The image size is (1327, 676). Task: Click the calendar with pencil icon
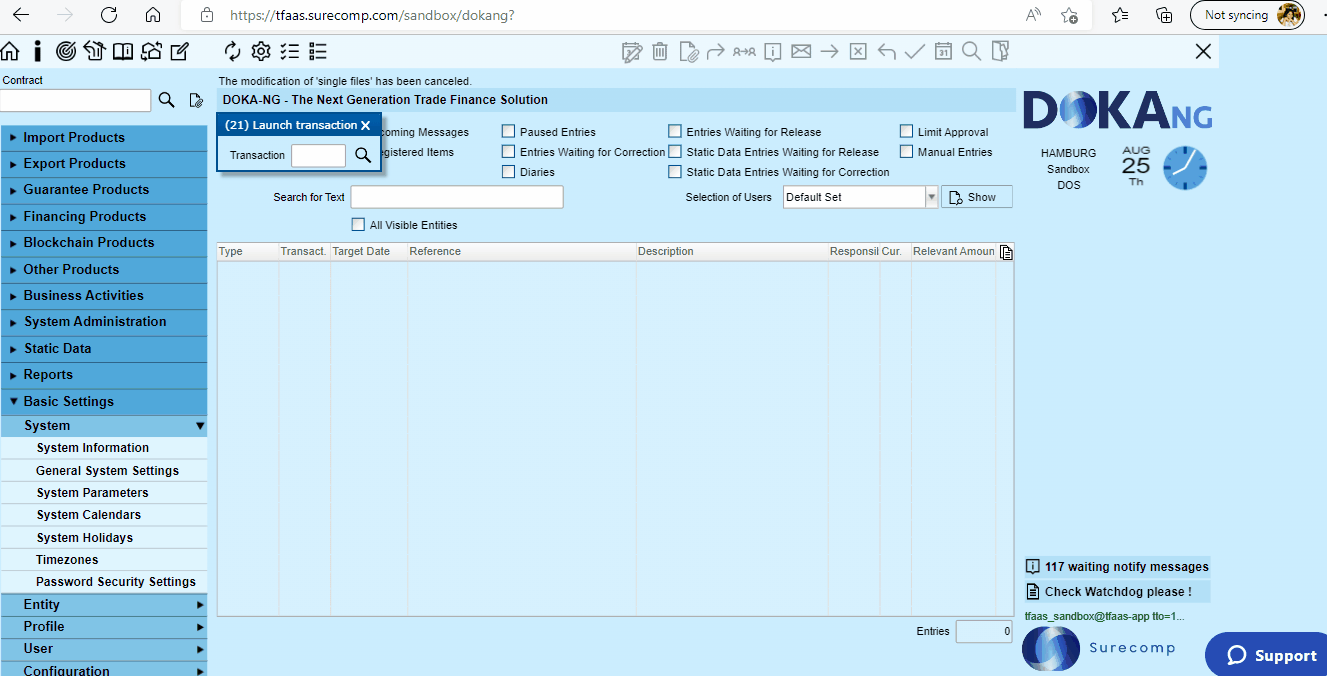[631, 51]
